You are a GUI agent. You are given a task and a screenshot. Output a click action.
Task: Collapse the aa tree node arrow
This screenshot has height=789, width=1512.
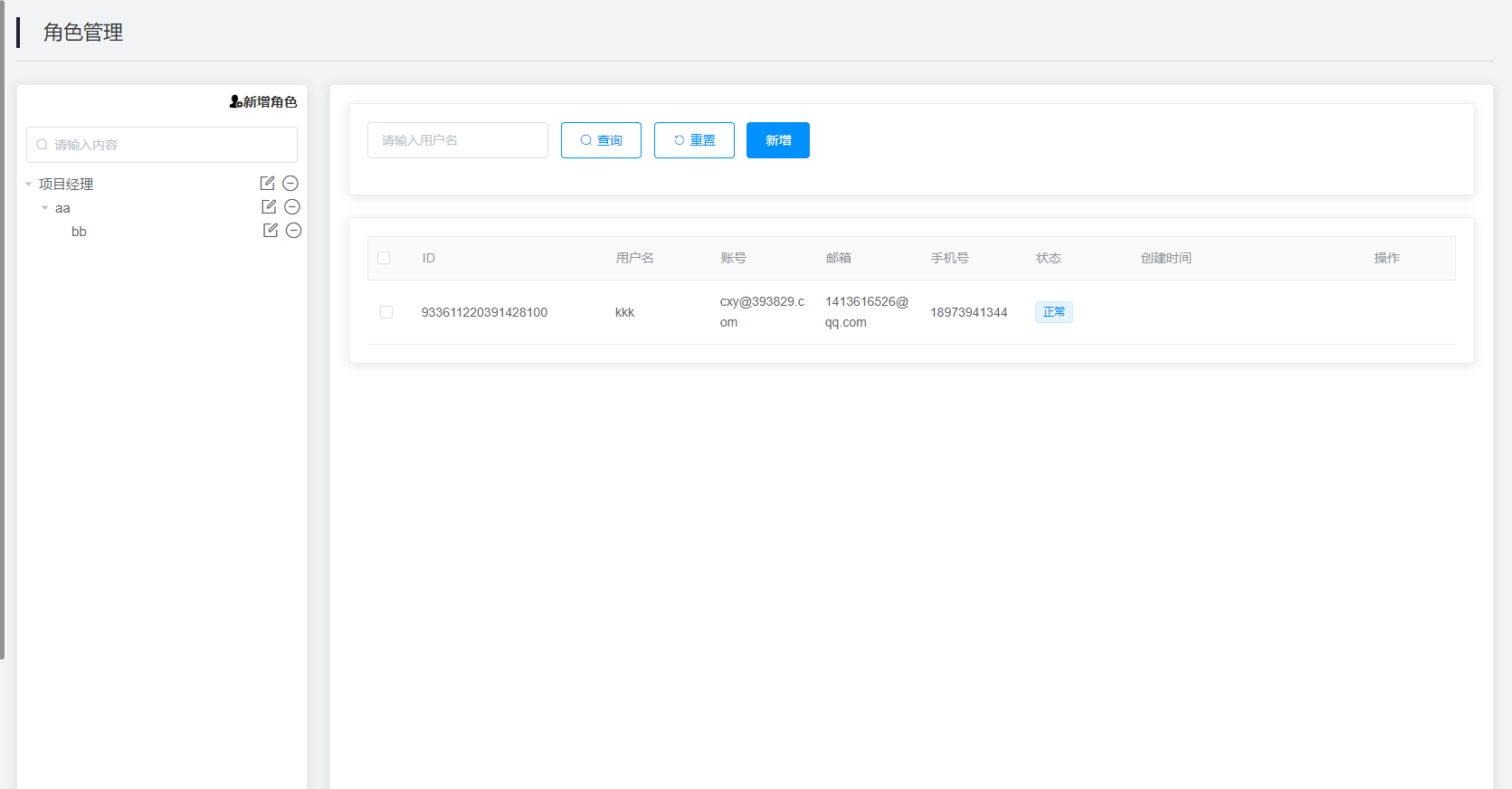point(45,208)
